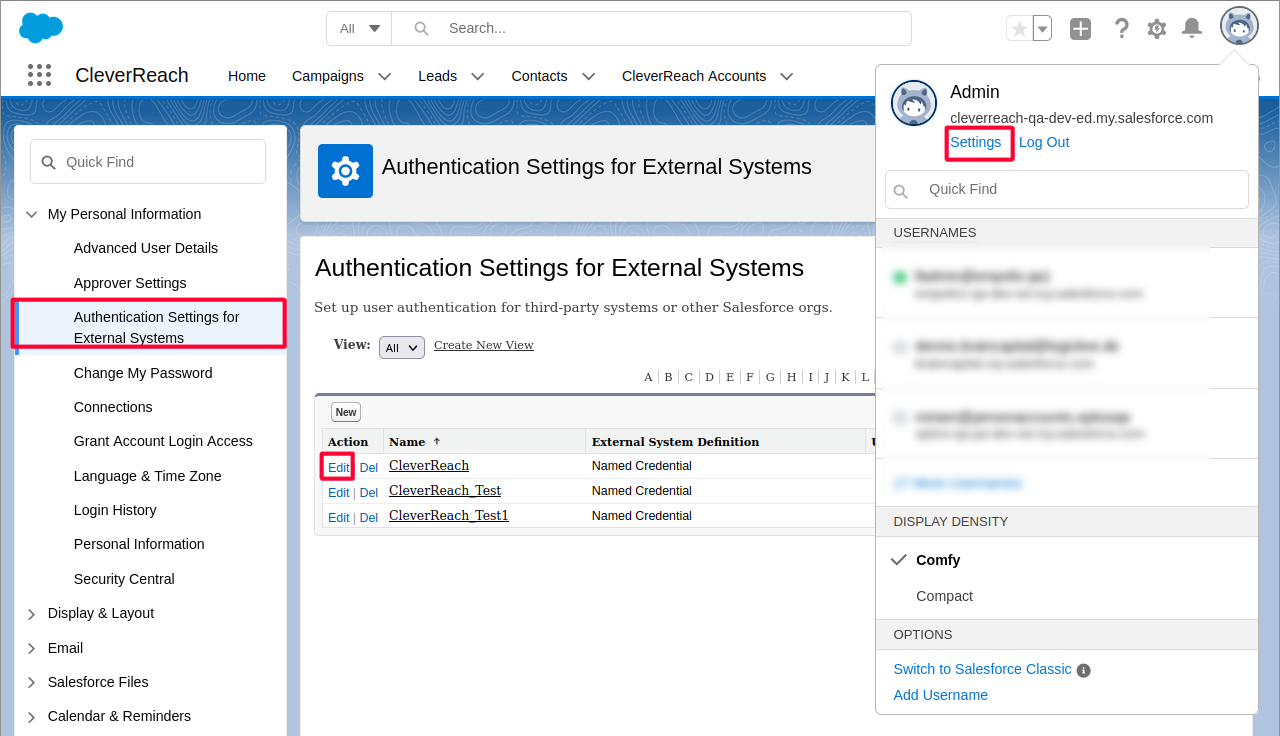
Task: Open the Contacts tab
Action: (x=540, y=76)
